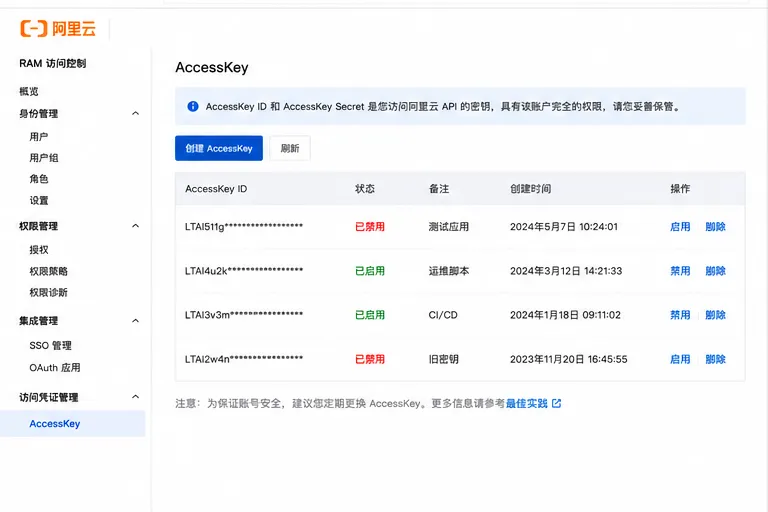Open 概览 in the sidebar
768x512 pixels.
(x=29, y=91)
